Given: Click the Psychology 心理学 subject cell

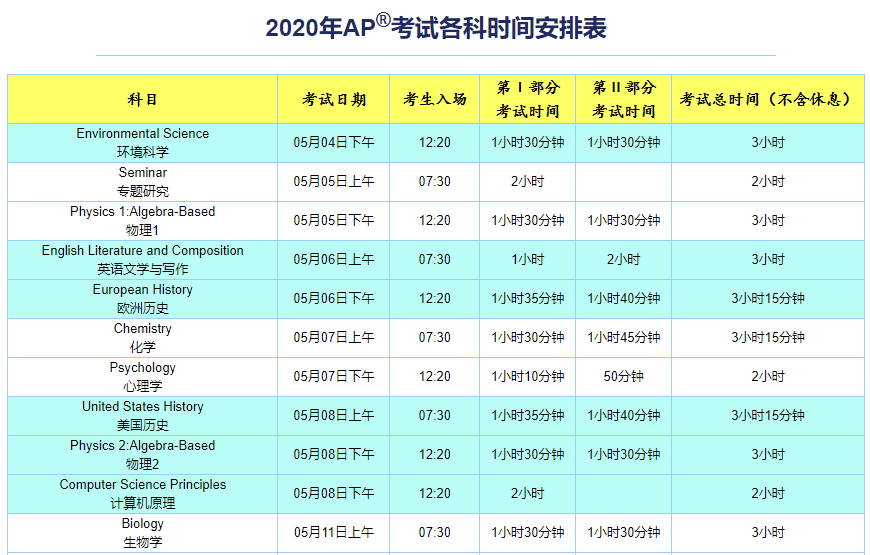Looking at the screenshot, I should click(142, 377).
